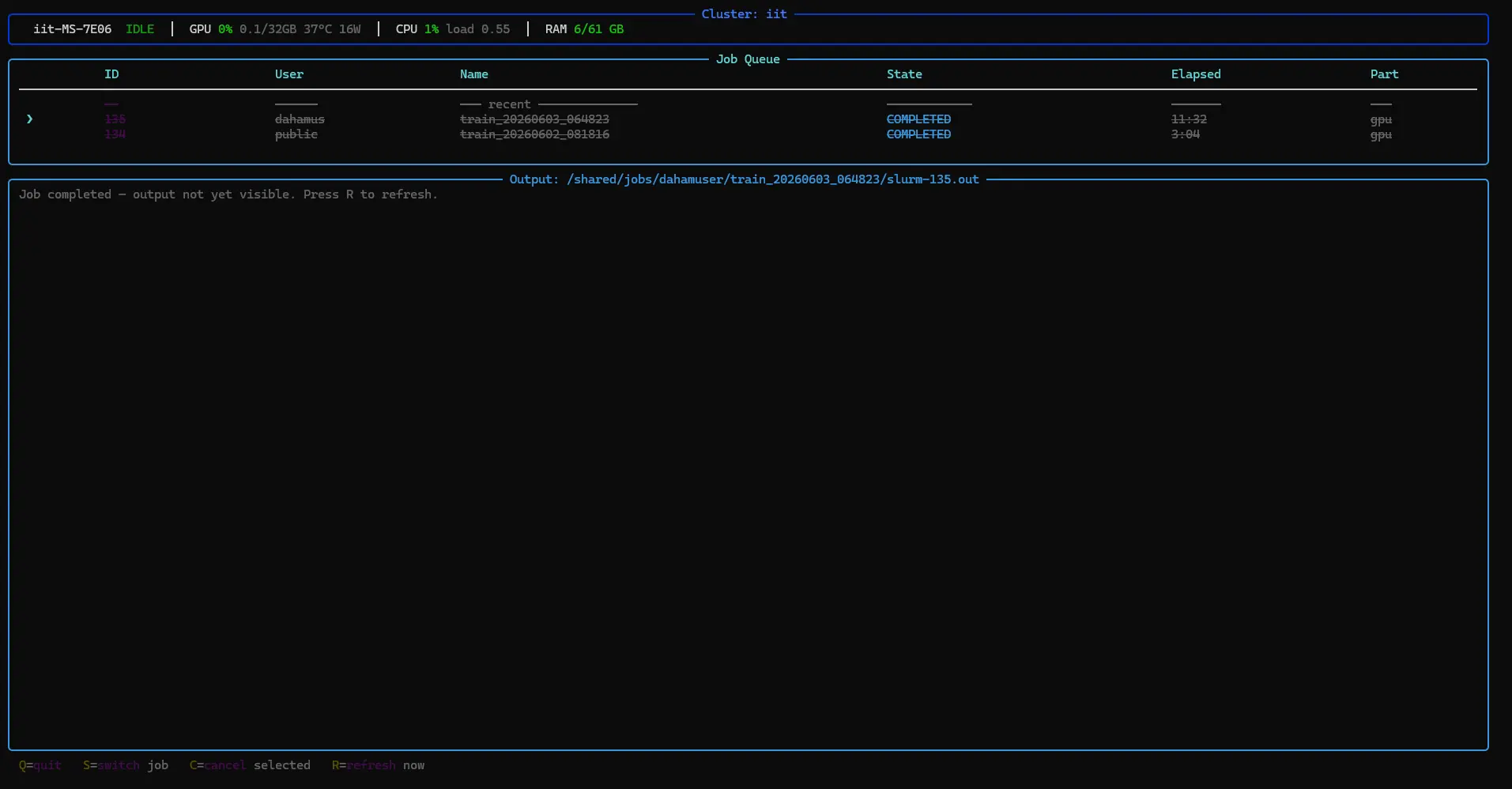This screenshot has width=1512, height=789.
Task: Click the Cluster: iit panel title
Action: point(744,14)
